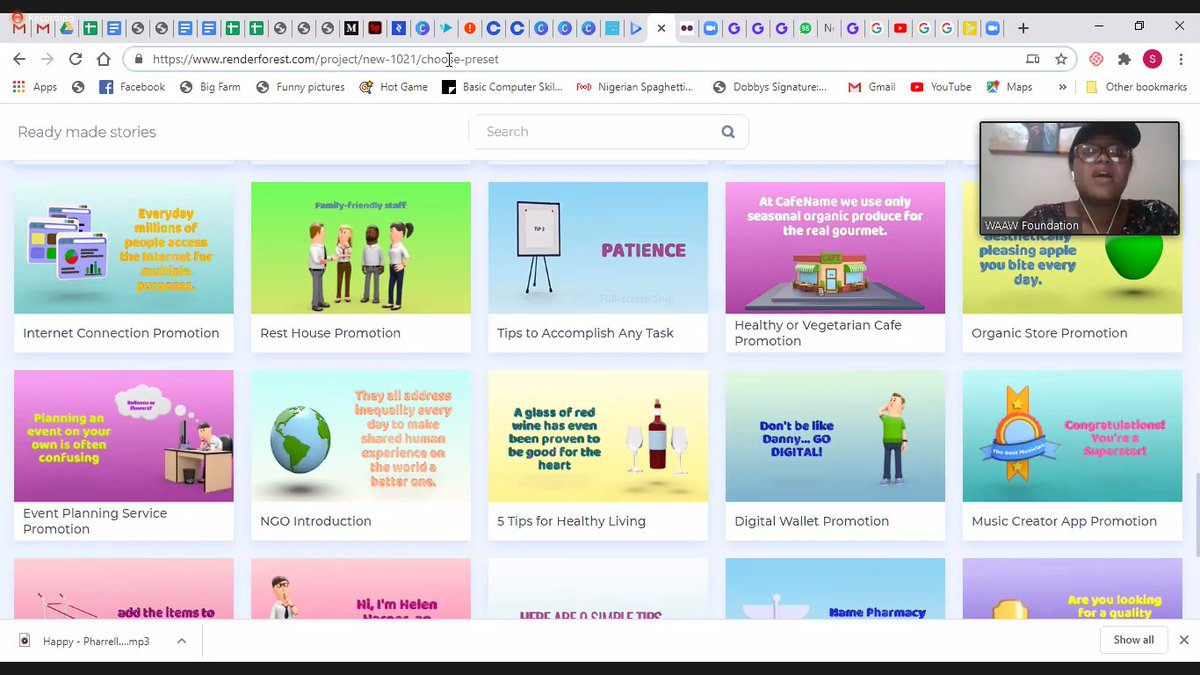
Task: Switch to the Medium tab
Action: 351,28
